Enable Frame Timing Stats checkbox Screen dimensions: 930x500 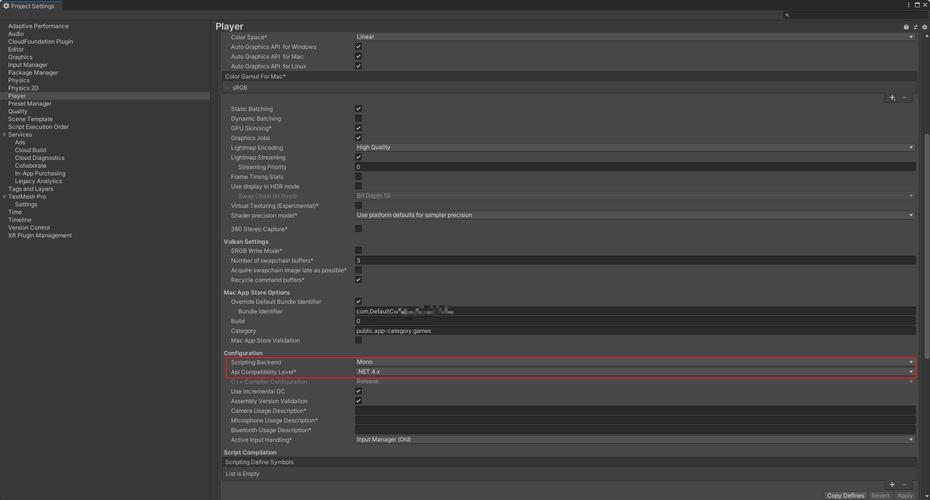[358, 177]
